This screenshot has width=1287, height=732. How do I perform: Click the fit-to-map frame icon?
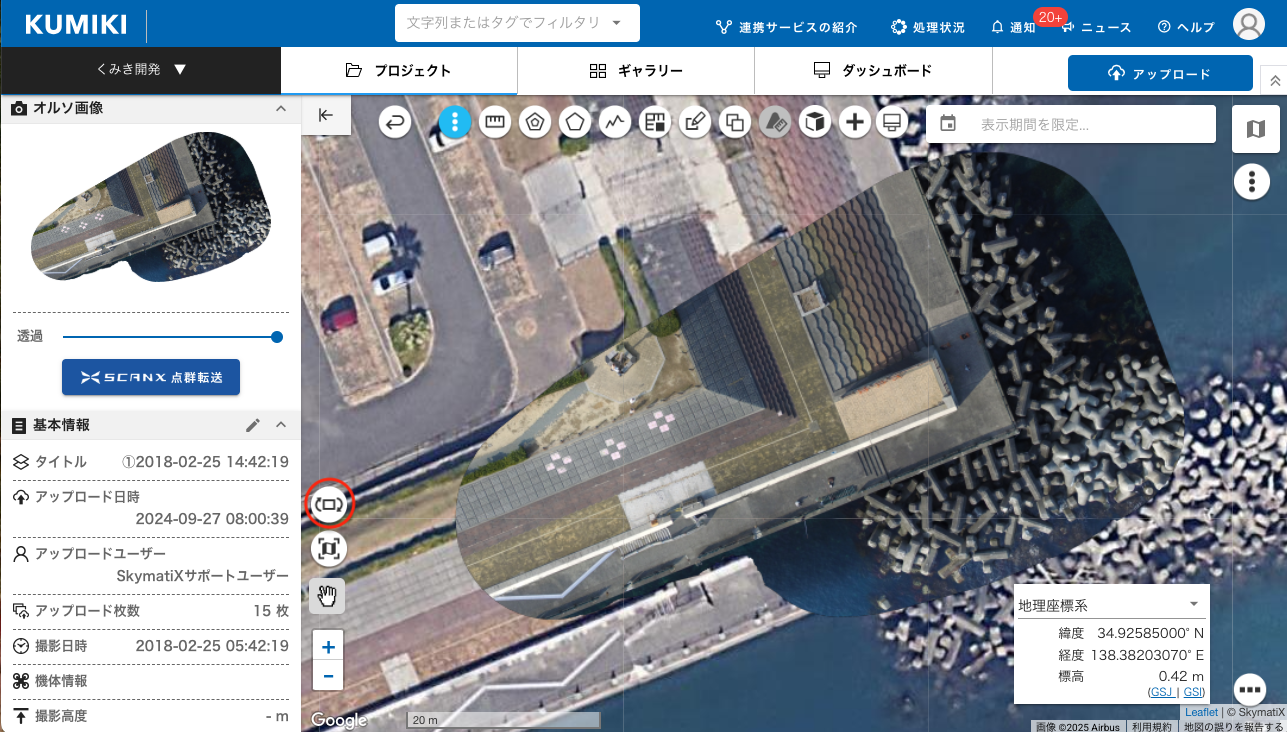(x=329, y=548)
